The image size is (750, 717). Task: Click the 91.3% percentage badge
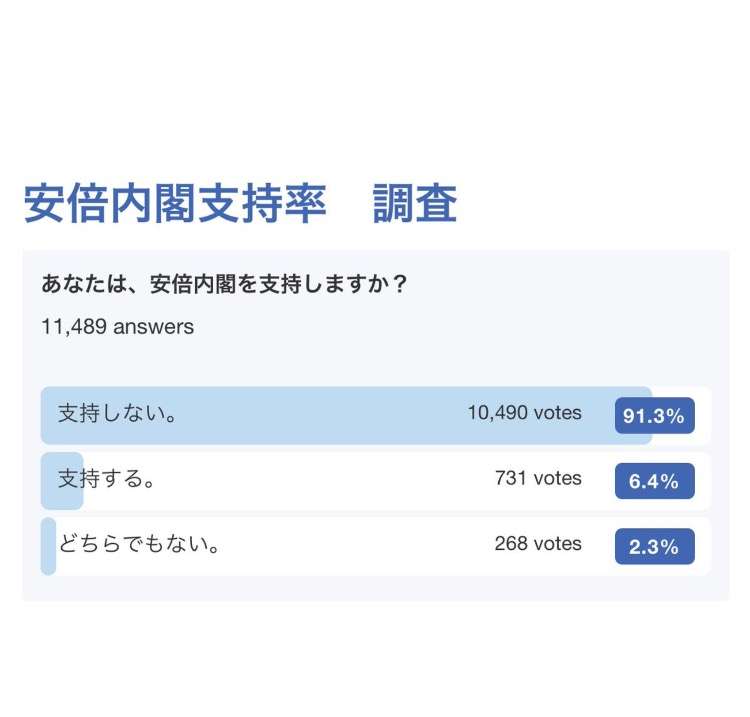coord(654,415)
